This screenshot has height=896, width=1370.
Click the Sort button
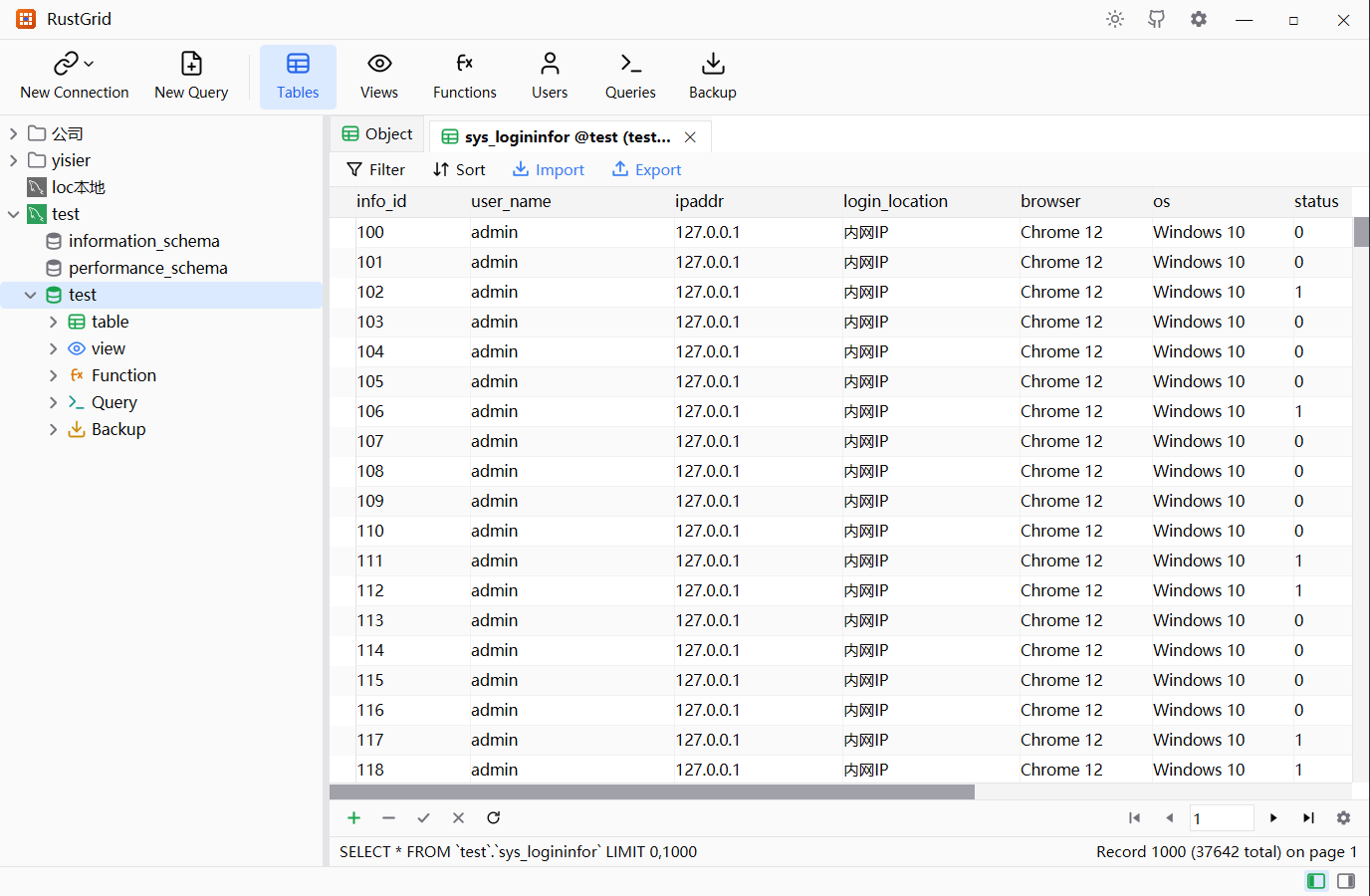459,169
